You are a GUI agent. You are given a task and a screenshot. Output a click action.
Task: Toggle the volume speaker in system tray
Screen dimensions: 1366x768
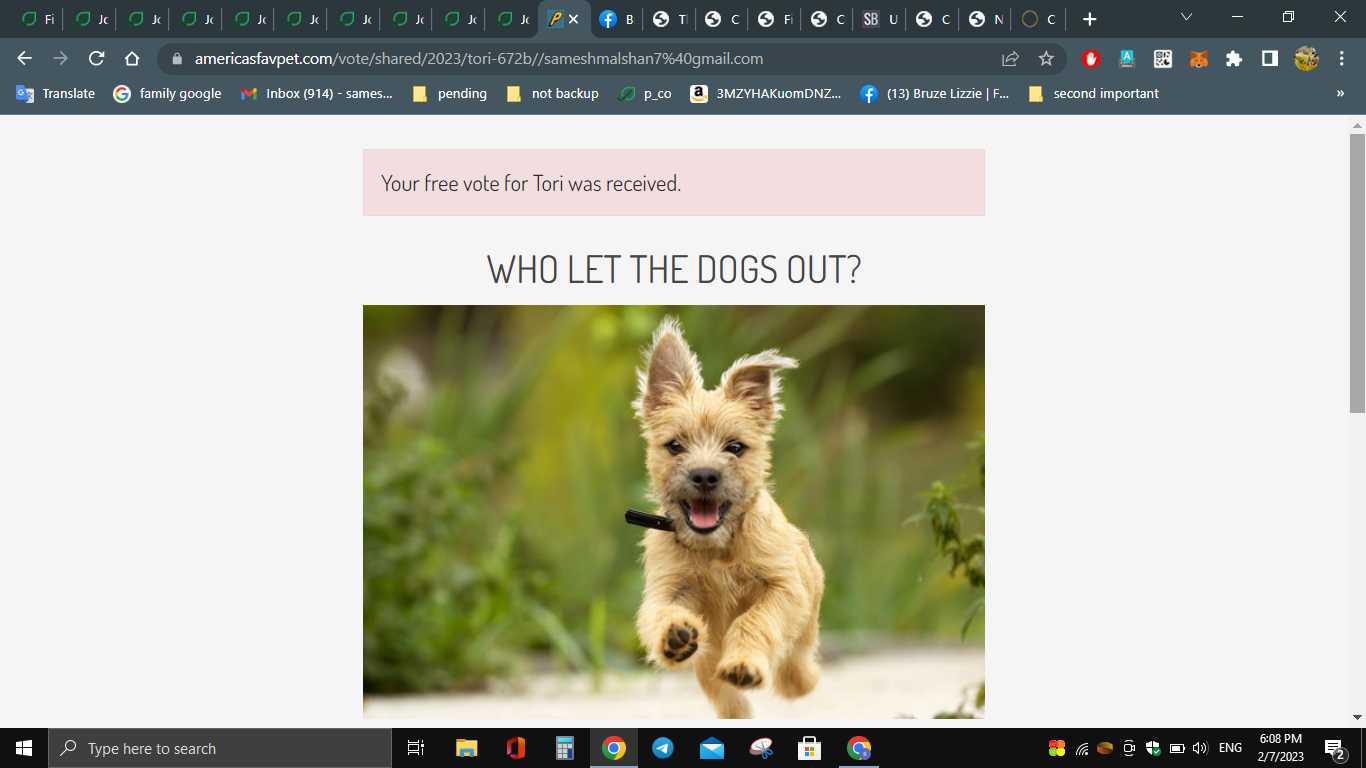pos(1200,748)
